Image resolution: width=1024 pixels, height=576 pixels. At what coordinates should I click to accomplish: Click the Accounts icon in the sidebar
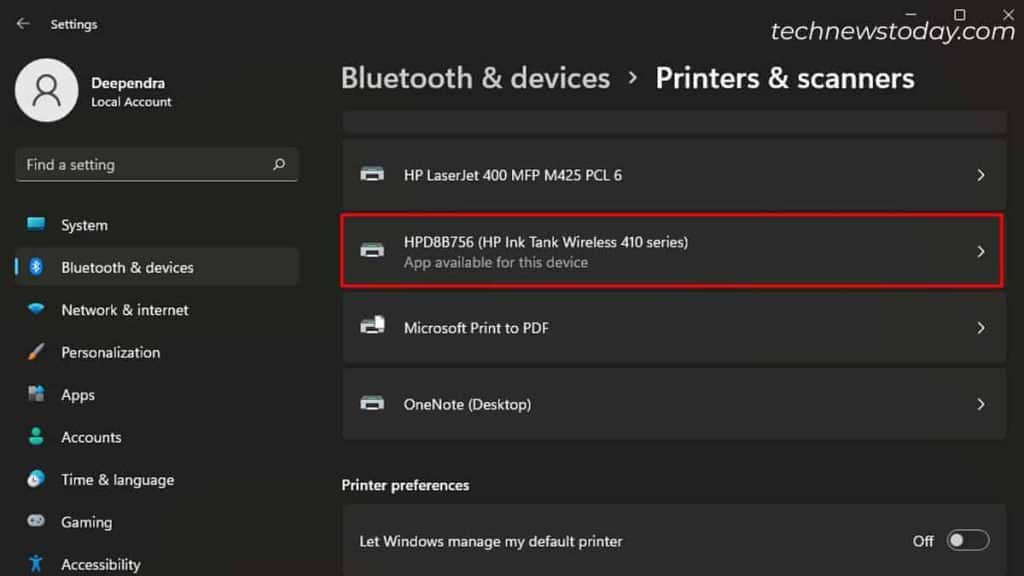pyautogui.click(x=35, y=437)
